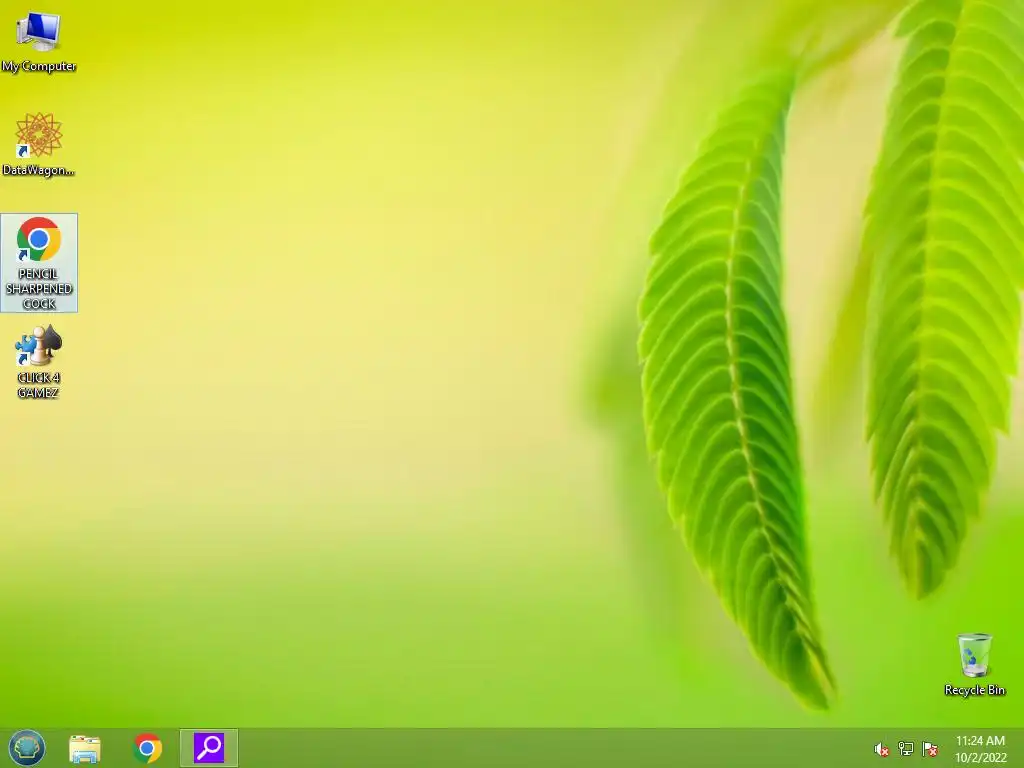Viewport: 1024px width, 768px height.
Task: Select the Chrome shortcut labeled PENCIL SHARPENED
Action: (x=39, y=263)
